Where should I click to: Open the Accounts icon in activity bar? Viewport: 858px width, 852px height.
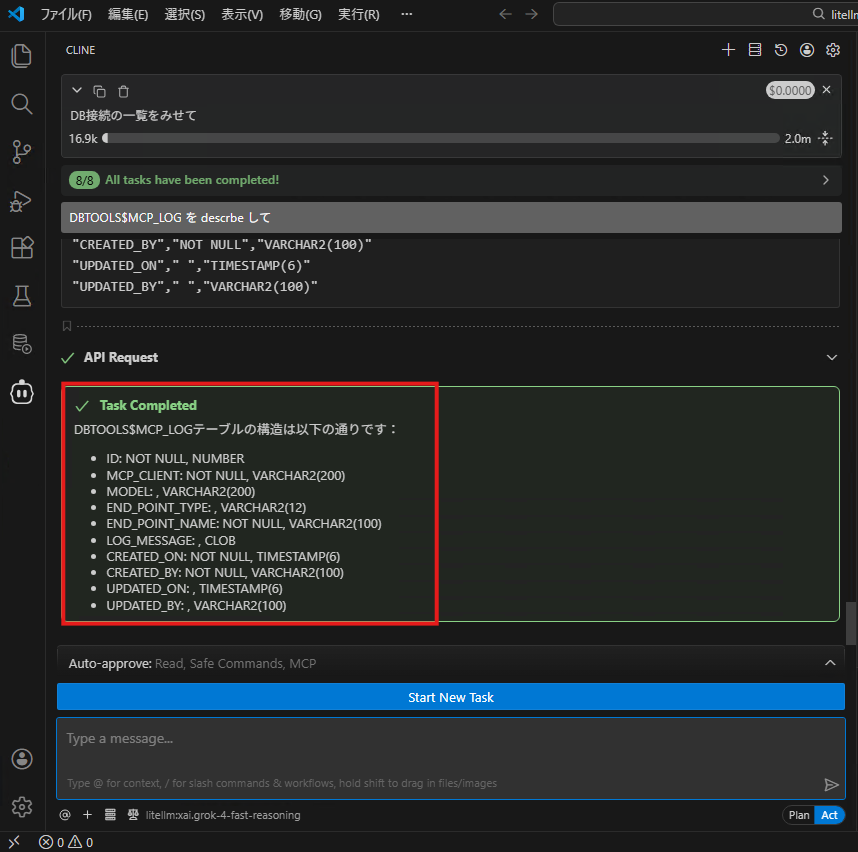pyautogui.click(x=21, y=758)
